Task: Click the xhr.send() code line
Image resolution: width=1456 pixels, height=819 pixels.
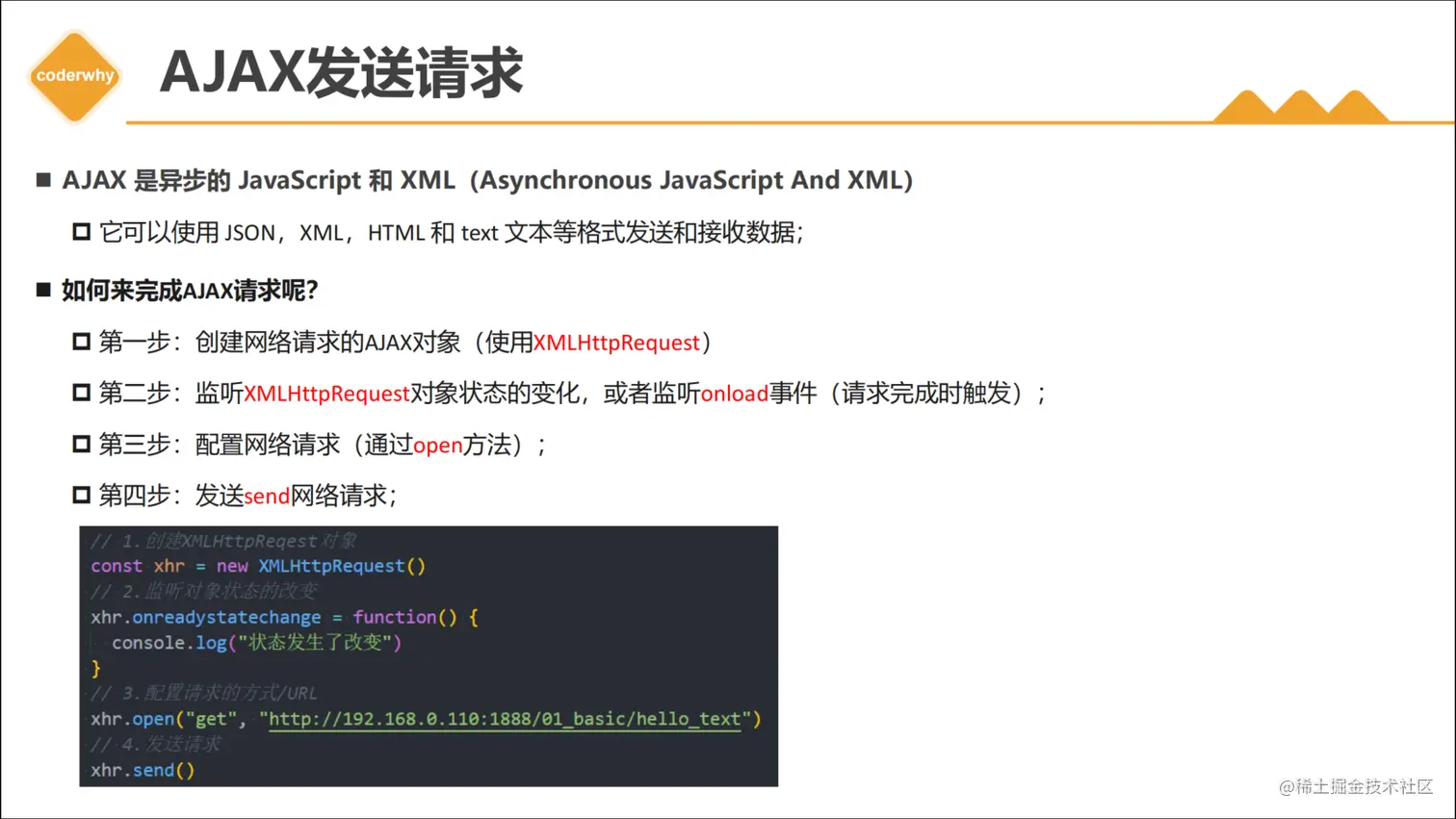Action: pyautogui.click(x=143, y=770)
